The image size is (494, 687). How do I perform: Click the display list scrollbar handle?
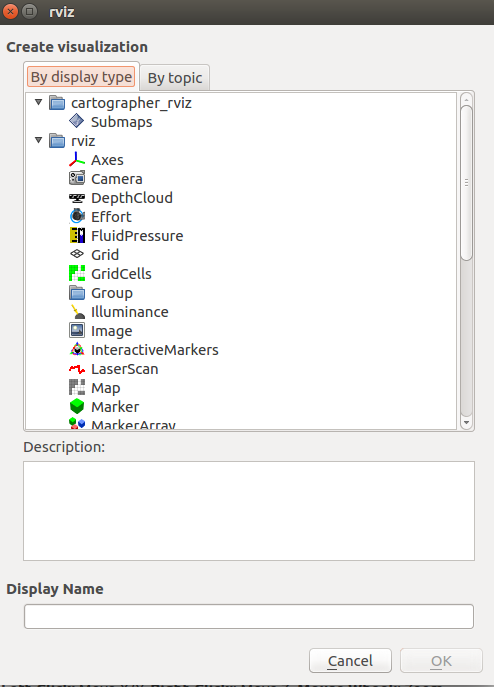point(466,183)
